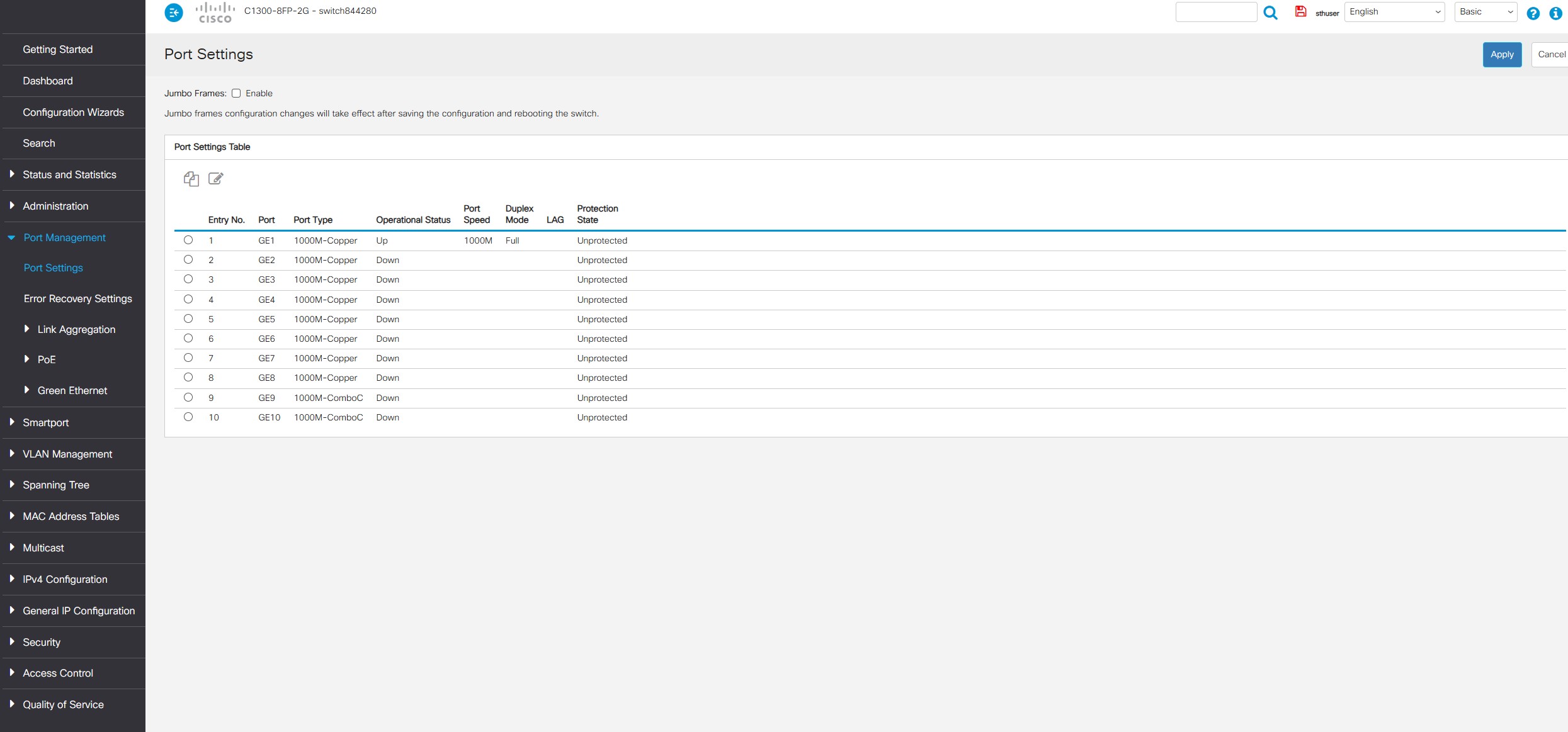Open the Basic display mode dropdown
The height and width of the screenshot is (732, 1568).
pos(1485,12)
